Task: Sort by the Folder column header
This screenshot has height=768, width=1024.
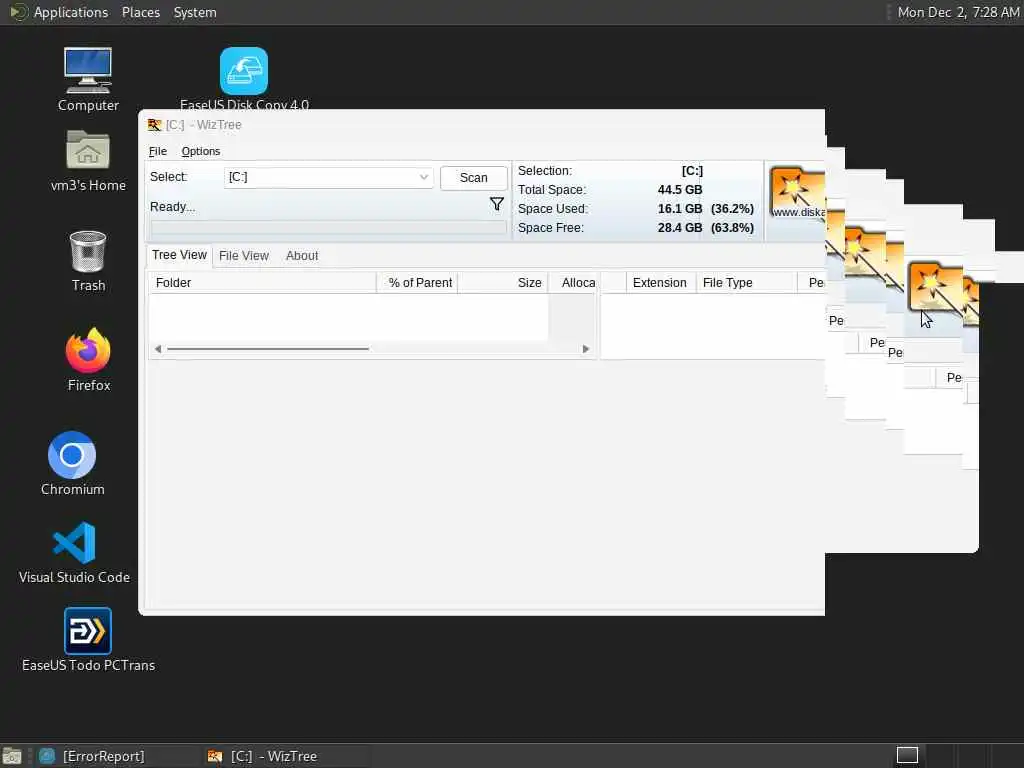Action: (x=263, y=283)
